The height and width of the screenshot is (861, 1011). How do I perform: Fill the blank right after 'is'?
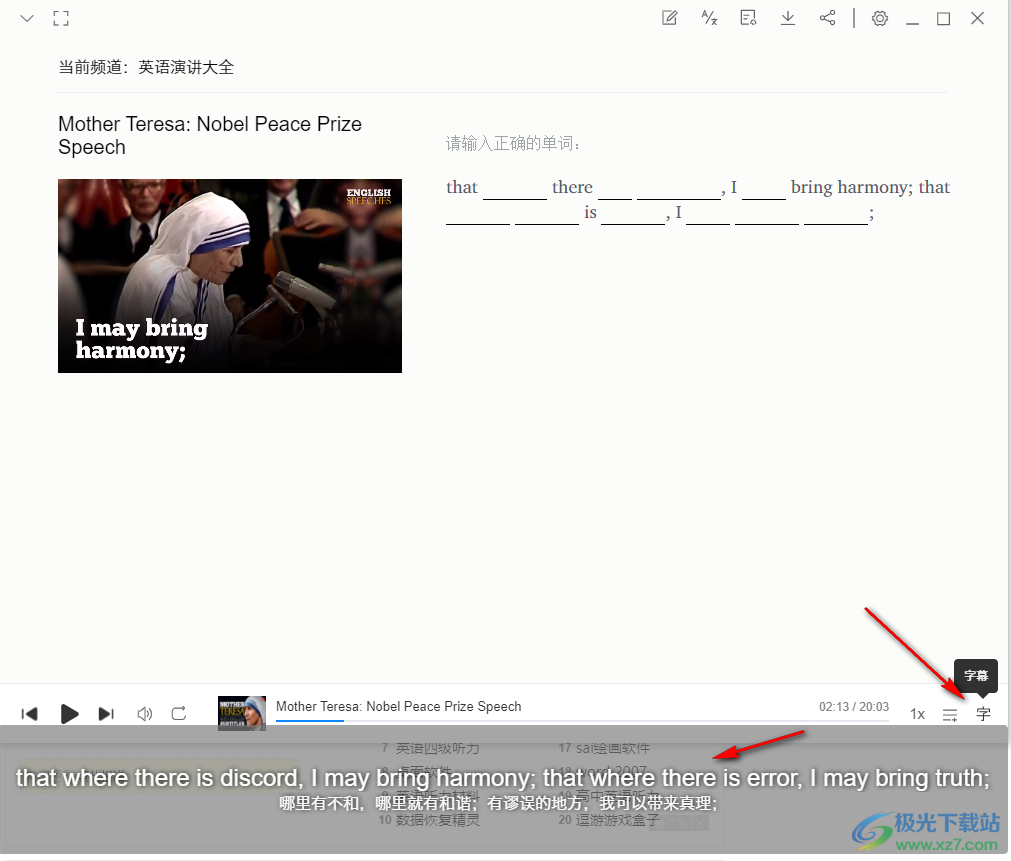pos(633,213)
